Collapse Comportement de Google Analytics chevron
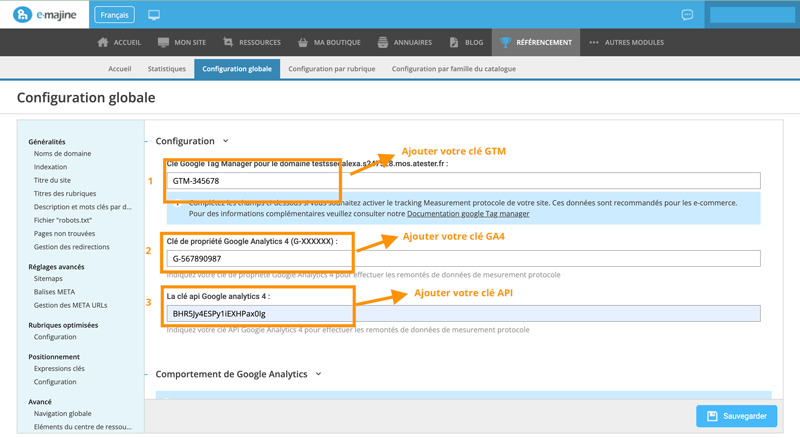Image resolution: width=800 pixels, height=438 pixels. (x=318, y=374)
